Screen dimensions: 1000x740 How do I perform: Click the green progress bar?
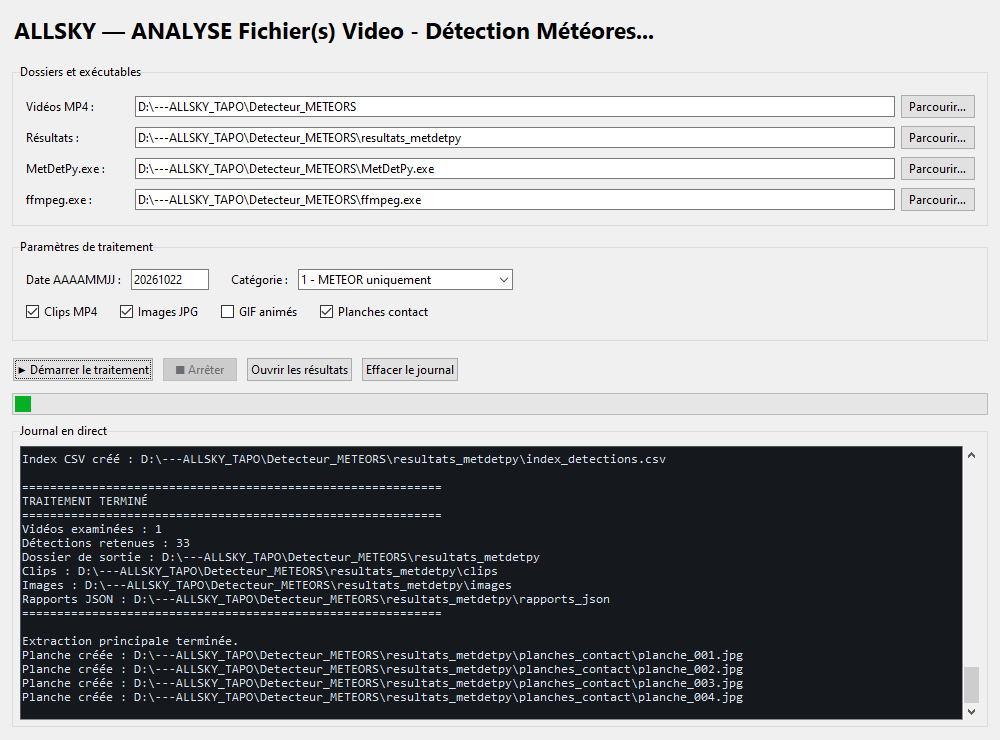point(500,404)
